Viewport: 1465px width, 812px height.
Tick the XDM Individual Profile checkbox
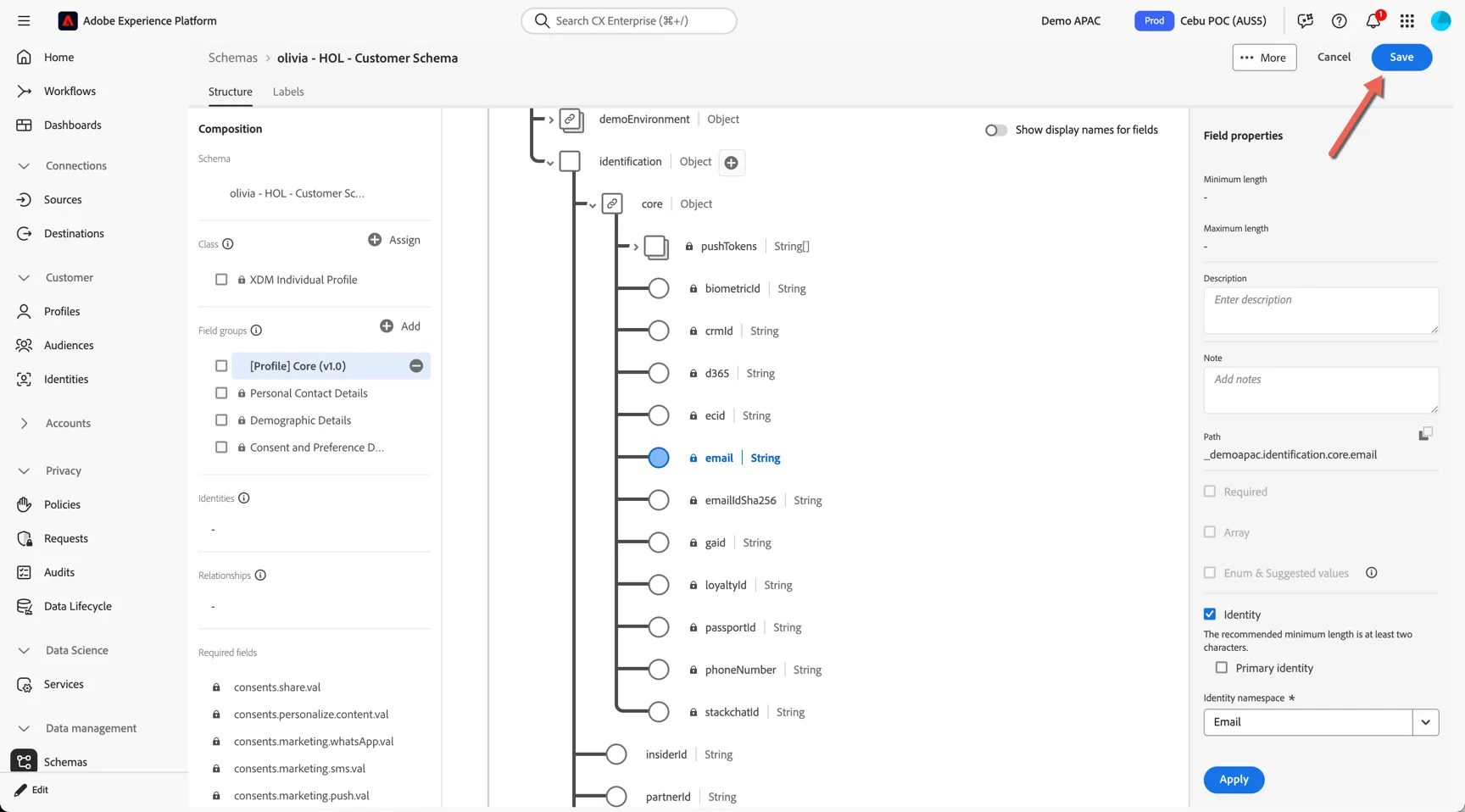point(221,280)
